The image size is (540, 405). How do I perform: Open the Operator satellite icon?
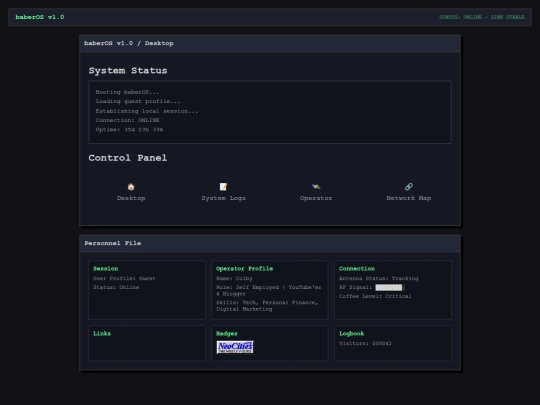click(x=316, y=187)
